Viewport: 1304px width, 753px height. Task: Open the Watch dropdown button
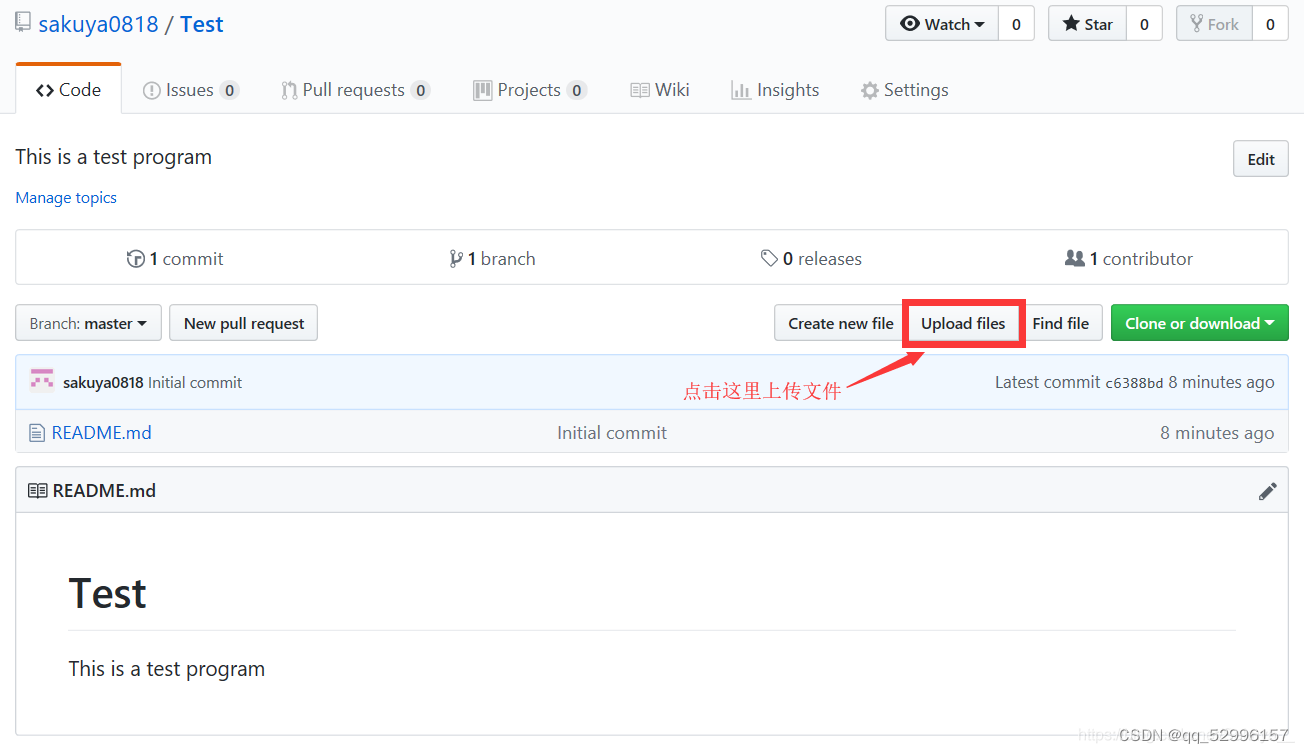click(942, 24)
